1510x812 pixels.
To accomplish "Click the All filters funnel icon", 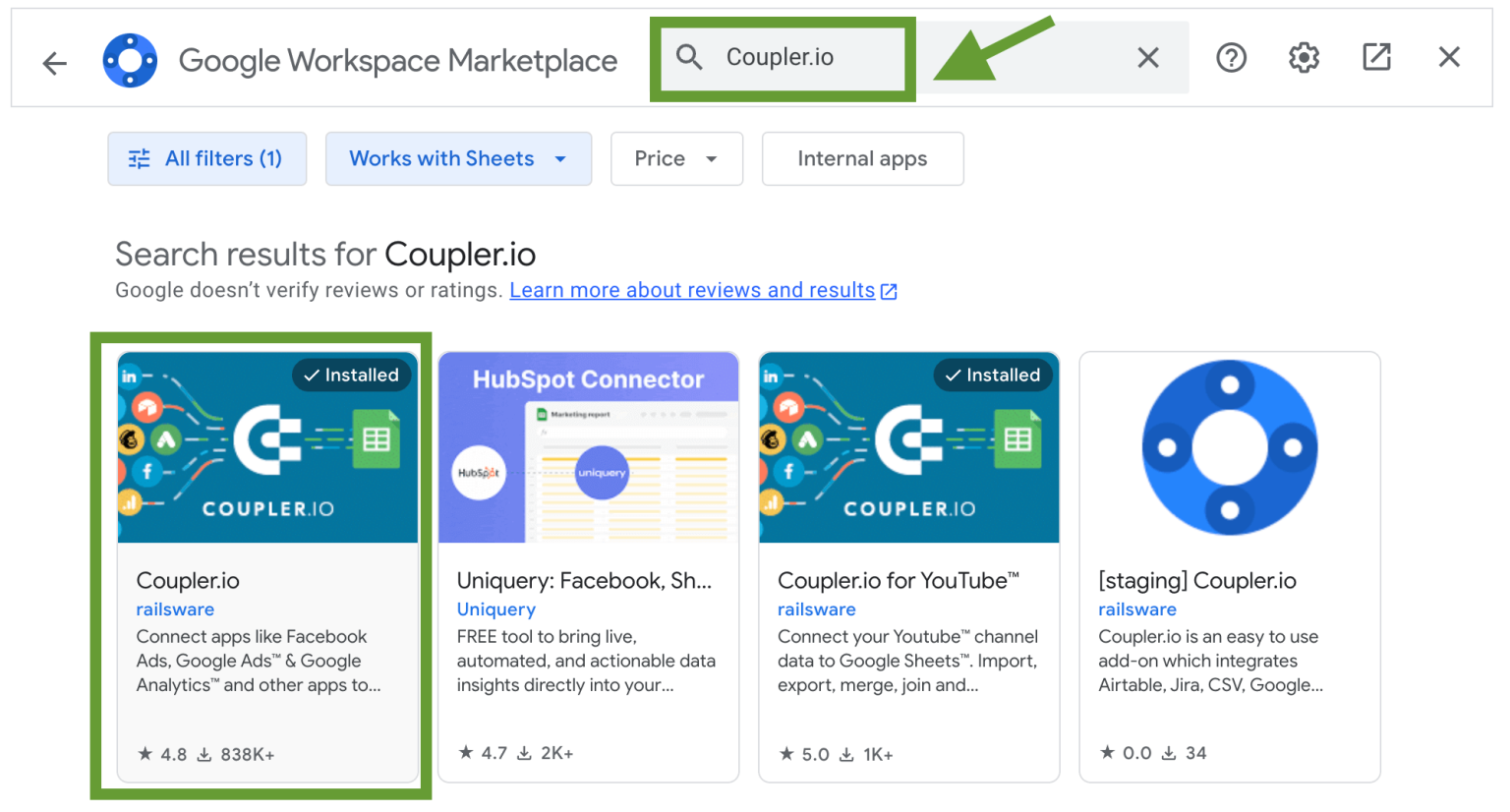I will click(x=140, y=158).
